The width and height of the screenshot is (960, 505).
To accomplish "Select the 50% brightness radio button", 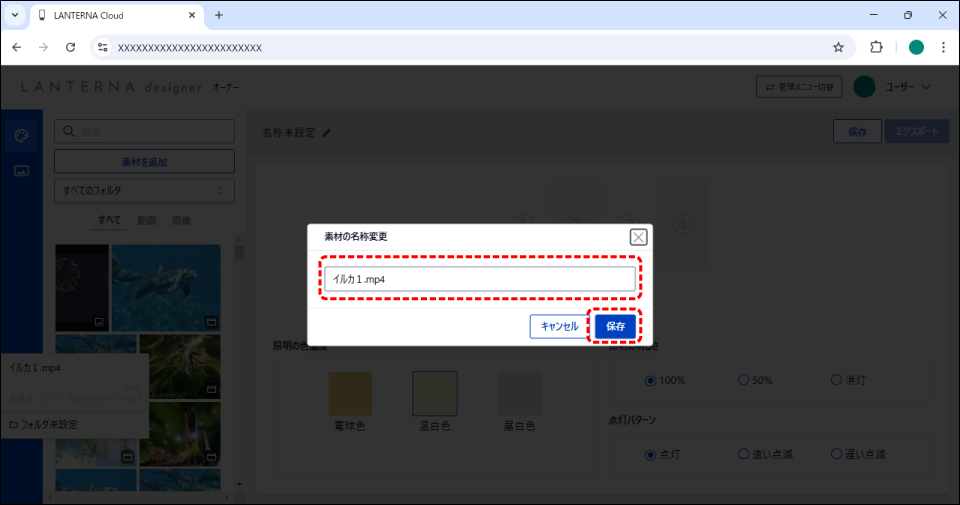I will 743,380.
